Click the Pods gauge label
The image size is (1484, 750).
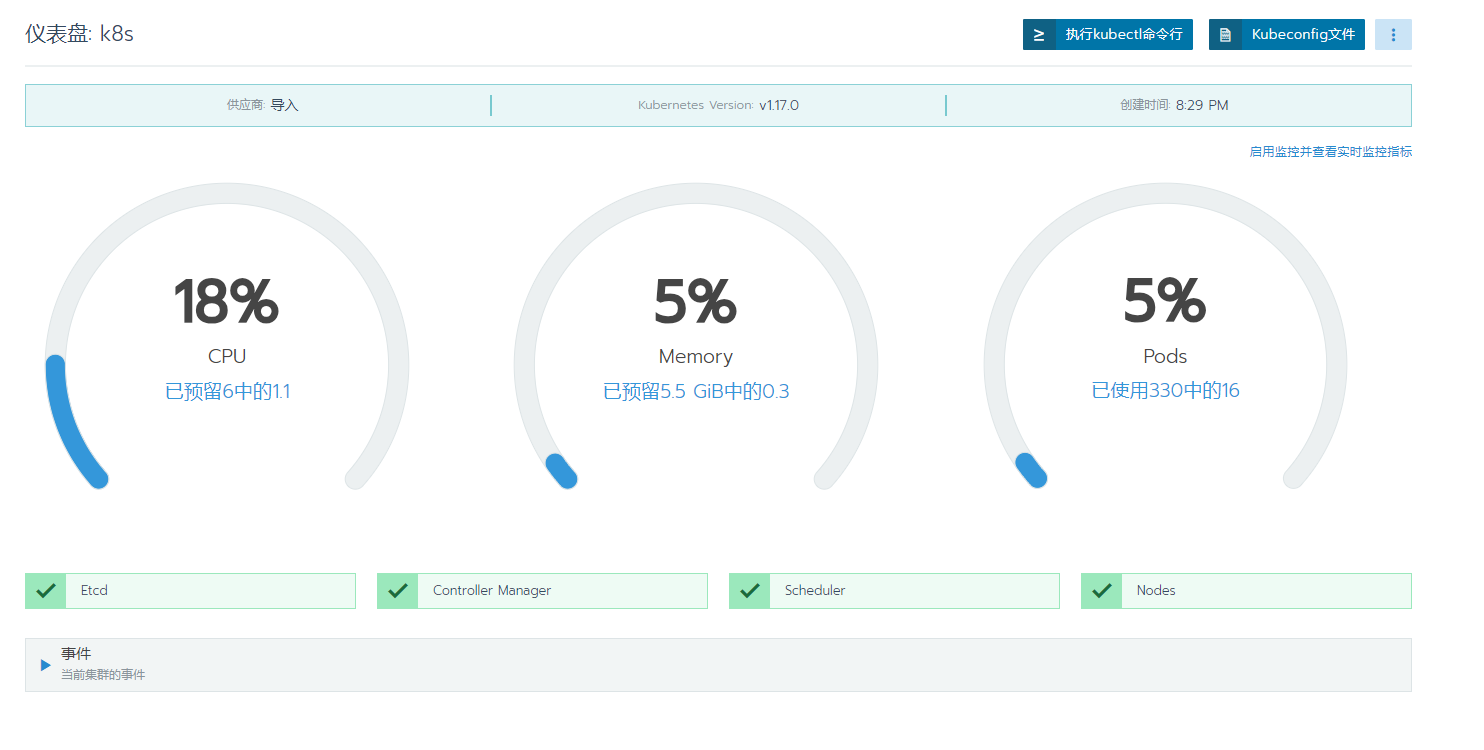click(1165, 356)
